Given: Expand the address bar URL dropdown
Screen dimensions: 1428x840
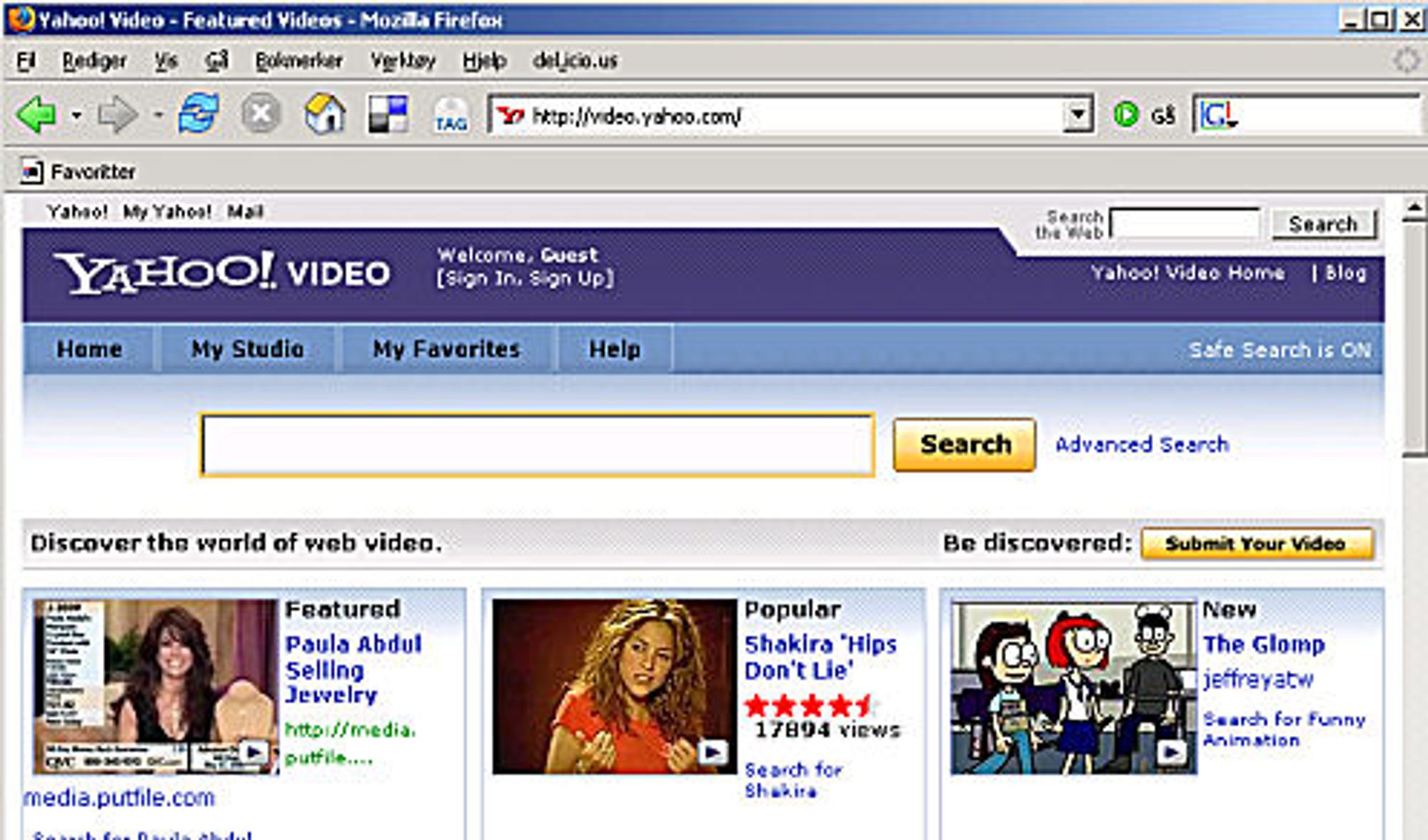Looking at the screenshot, I should pyautogui.click(x=1077, y=115).
